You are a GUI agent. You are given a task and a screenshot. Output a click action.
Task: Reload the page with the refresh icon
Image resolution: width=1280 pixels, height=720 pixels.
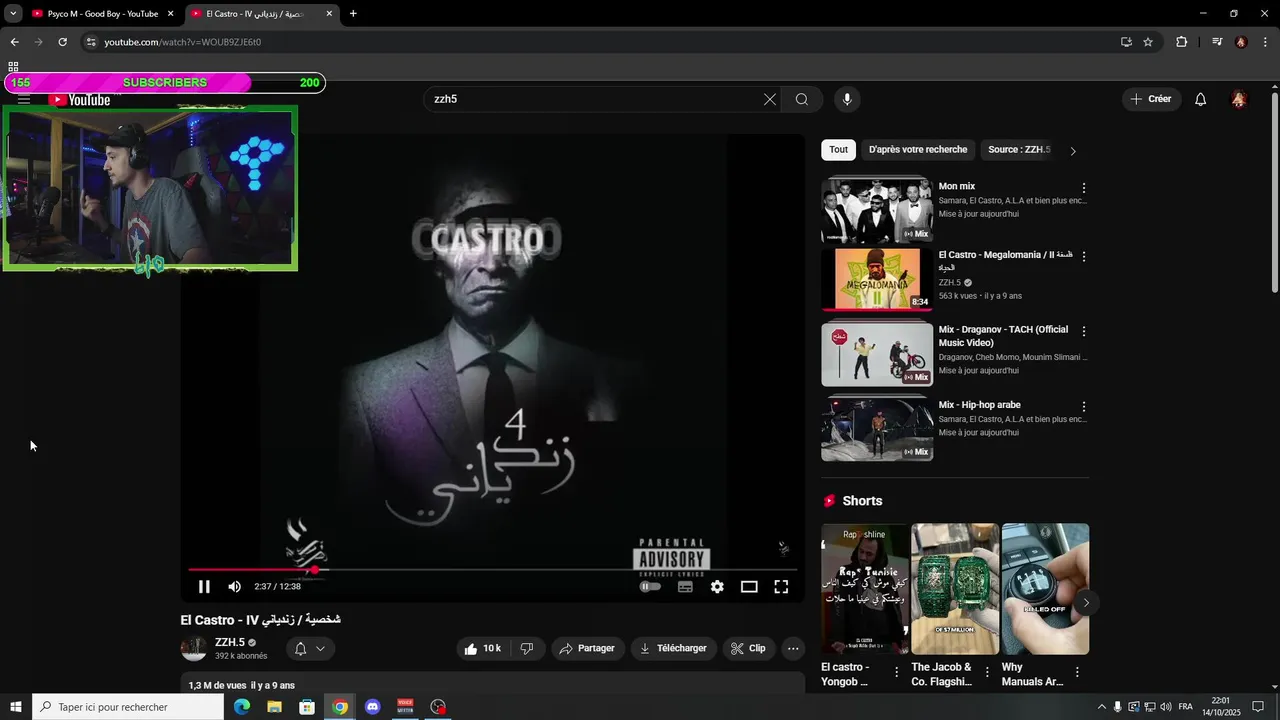click(62, 42)
